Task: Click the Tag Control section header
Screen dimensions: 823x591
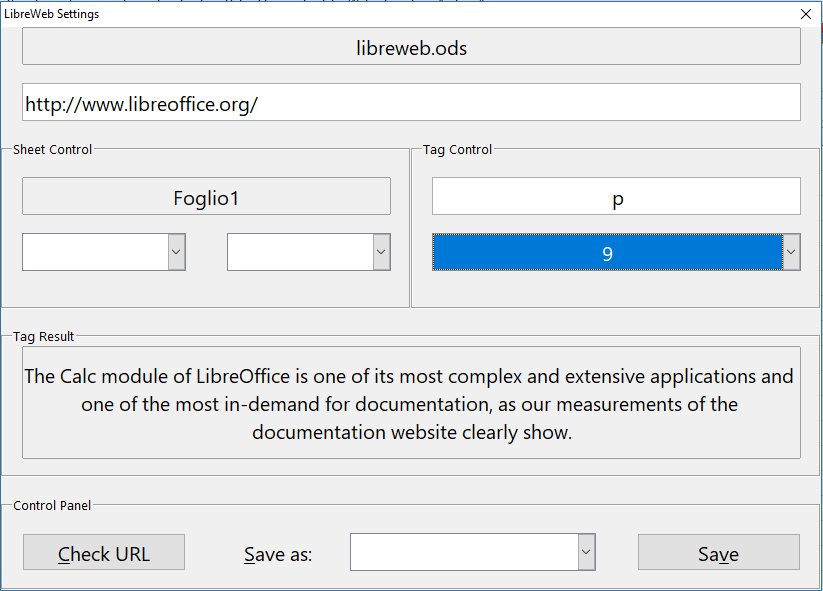Action: [x=456, y=149]
